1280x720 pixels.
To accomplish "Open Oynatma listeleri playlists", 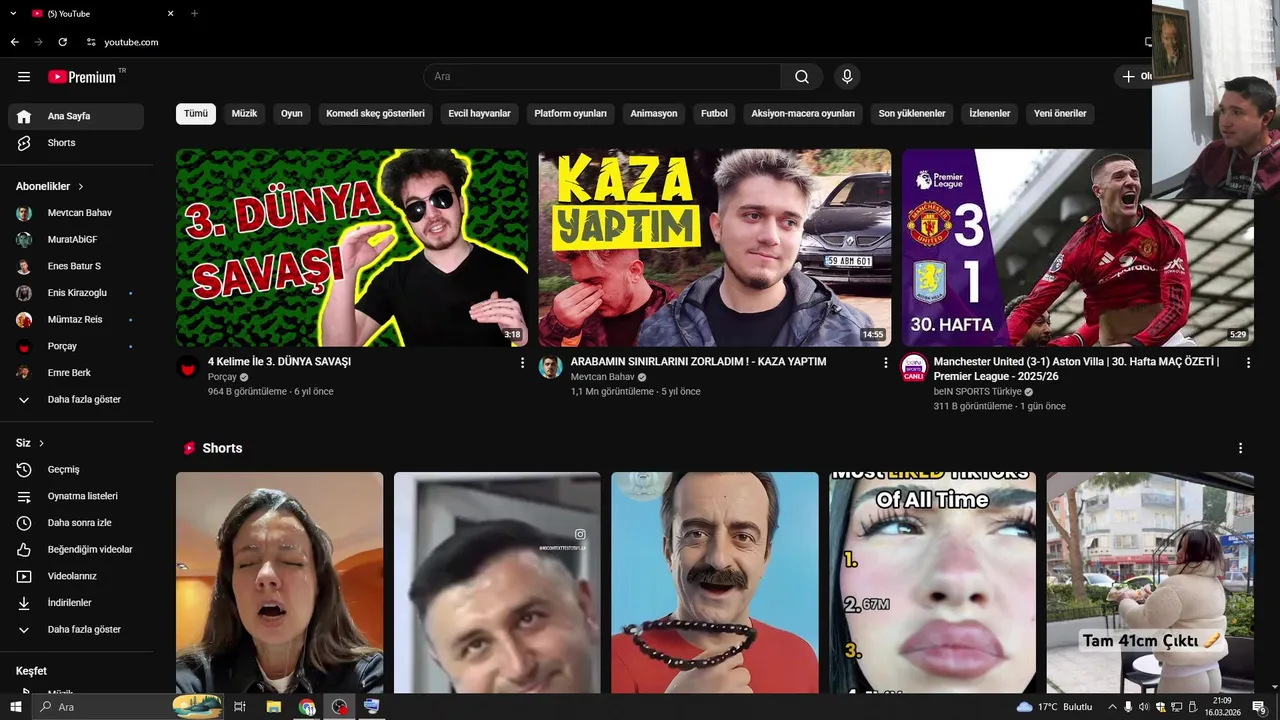I will [x=76, y=496].
